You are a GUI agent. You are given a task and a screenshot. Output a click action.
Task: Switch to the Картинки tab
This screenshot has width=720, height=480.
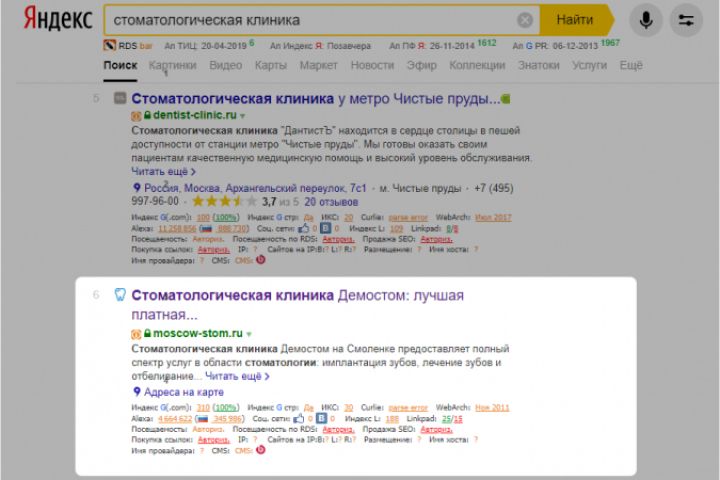173,65
